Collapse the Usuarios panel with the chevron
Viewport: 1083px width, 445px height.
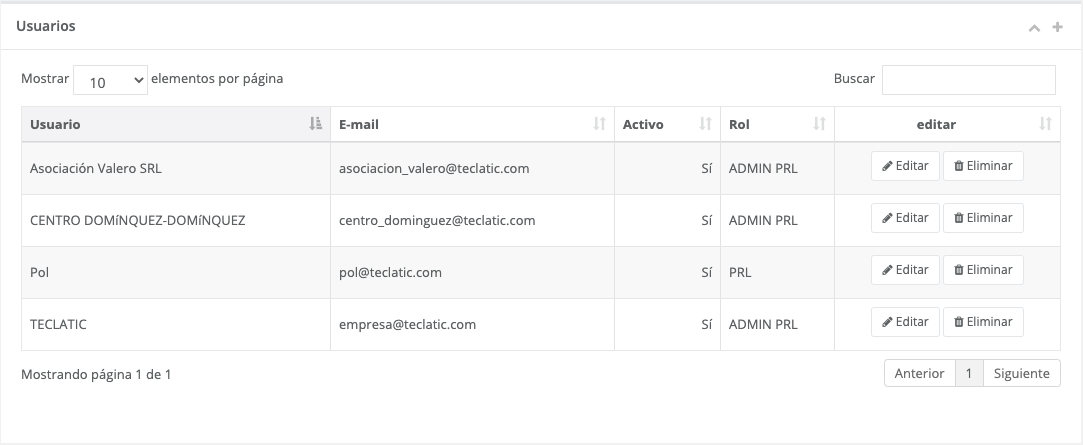point(1035,28)
